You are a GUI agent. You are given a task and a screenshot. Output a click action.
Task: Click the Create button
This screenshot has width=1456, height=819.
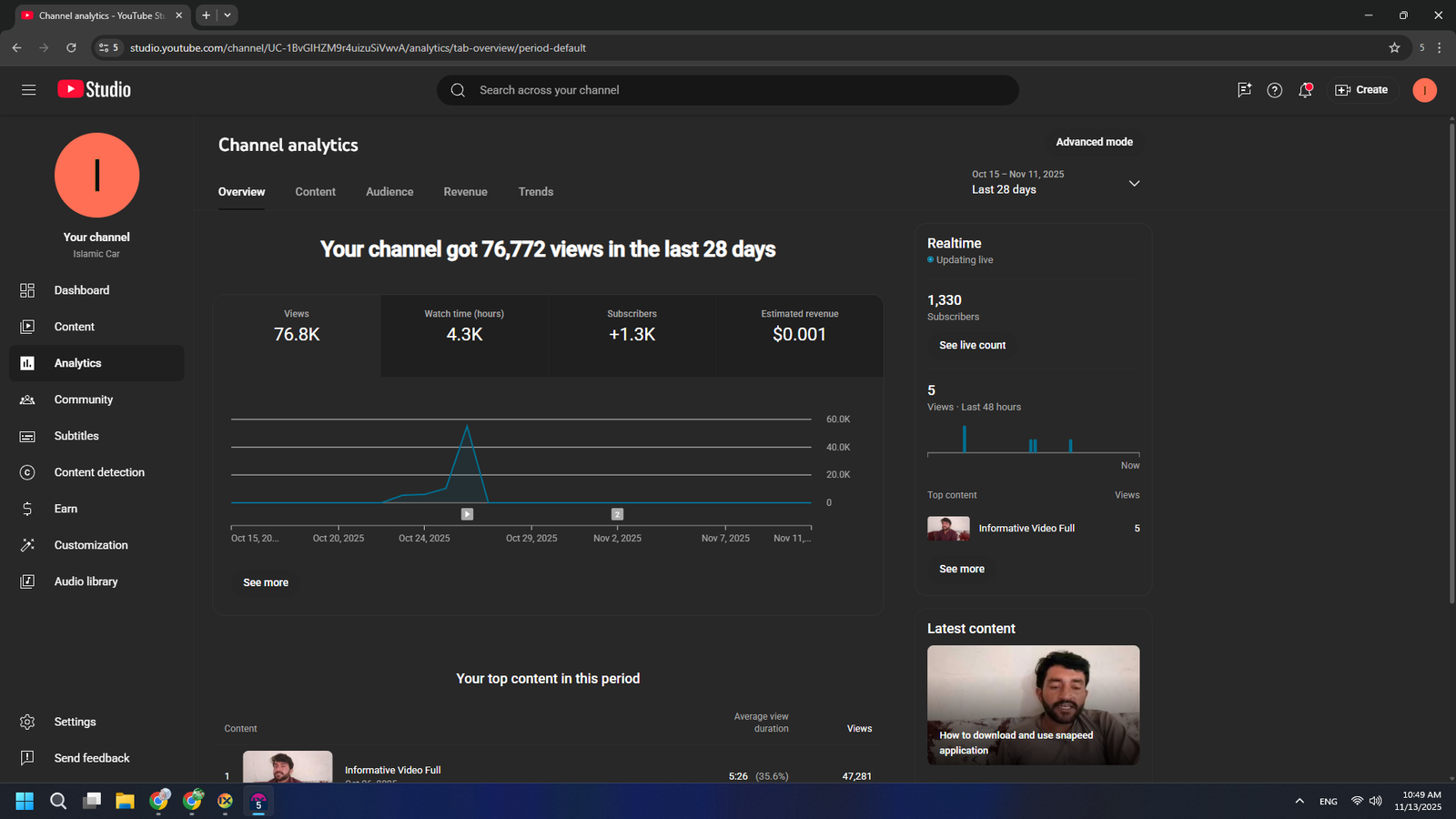click(1361, 90)
